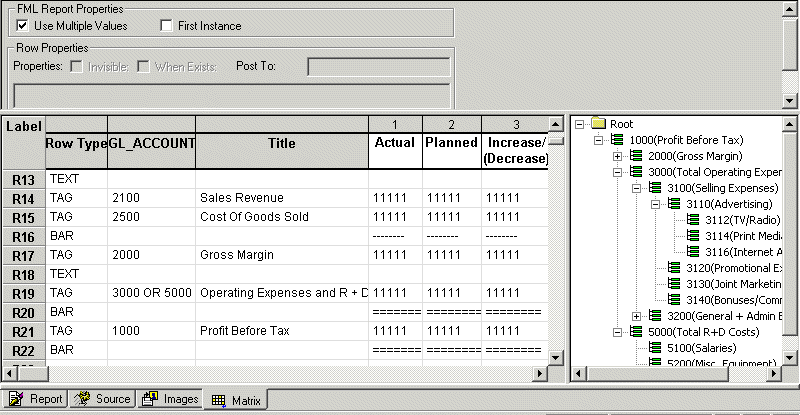
Task: Select row header R21
Action: point(23,332)
